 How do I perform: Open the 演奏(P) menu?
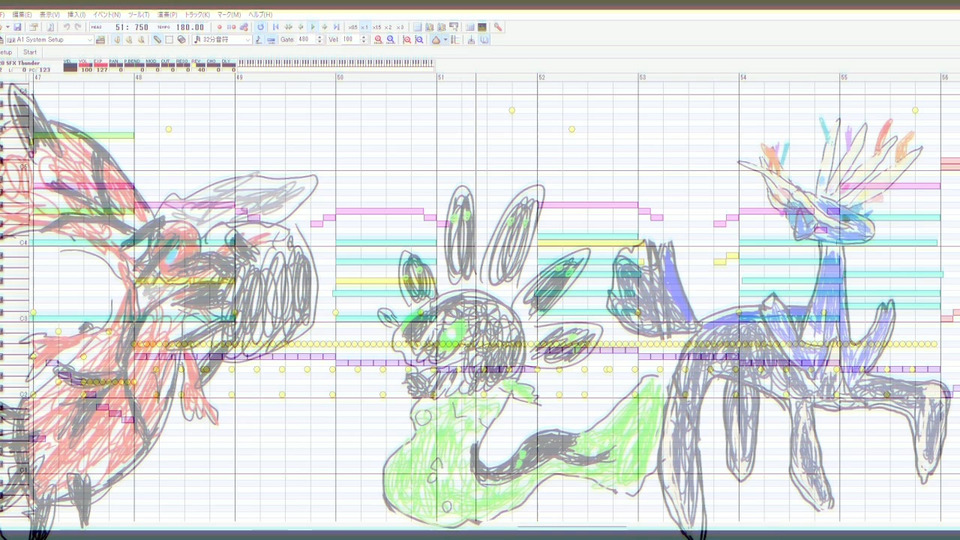167,15
